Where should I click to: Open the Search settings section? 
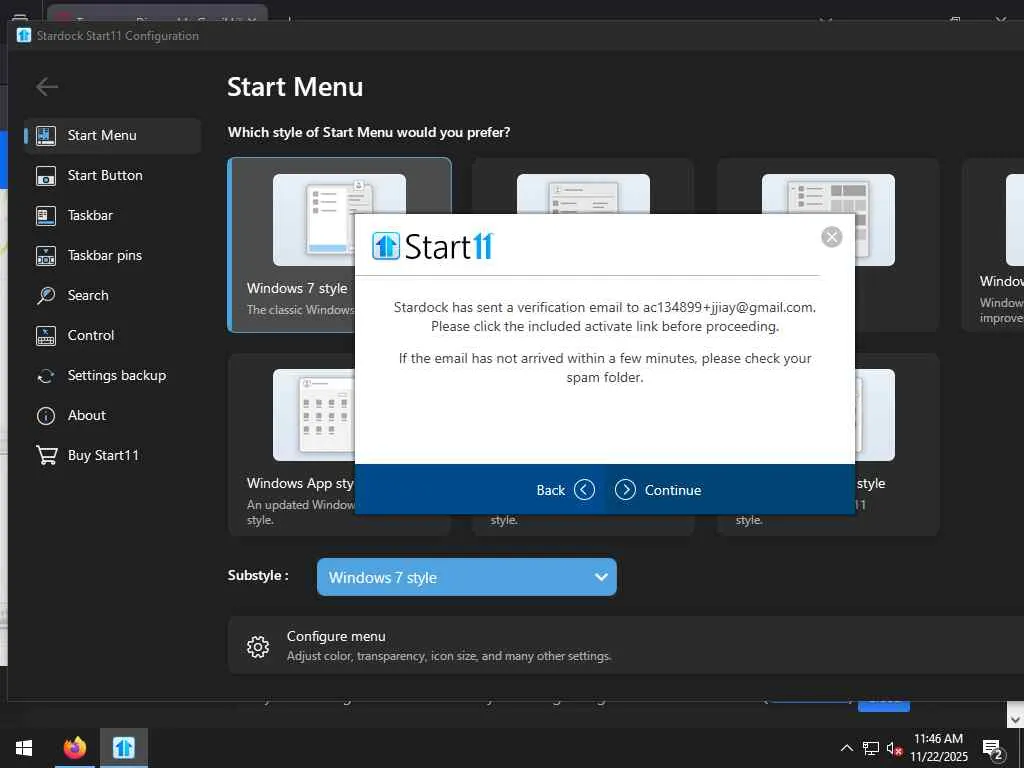pyautogui.click(x=112, y=295)
